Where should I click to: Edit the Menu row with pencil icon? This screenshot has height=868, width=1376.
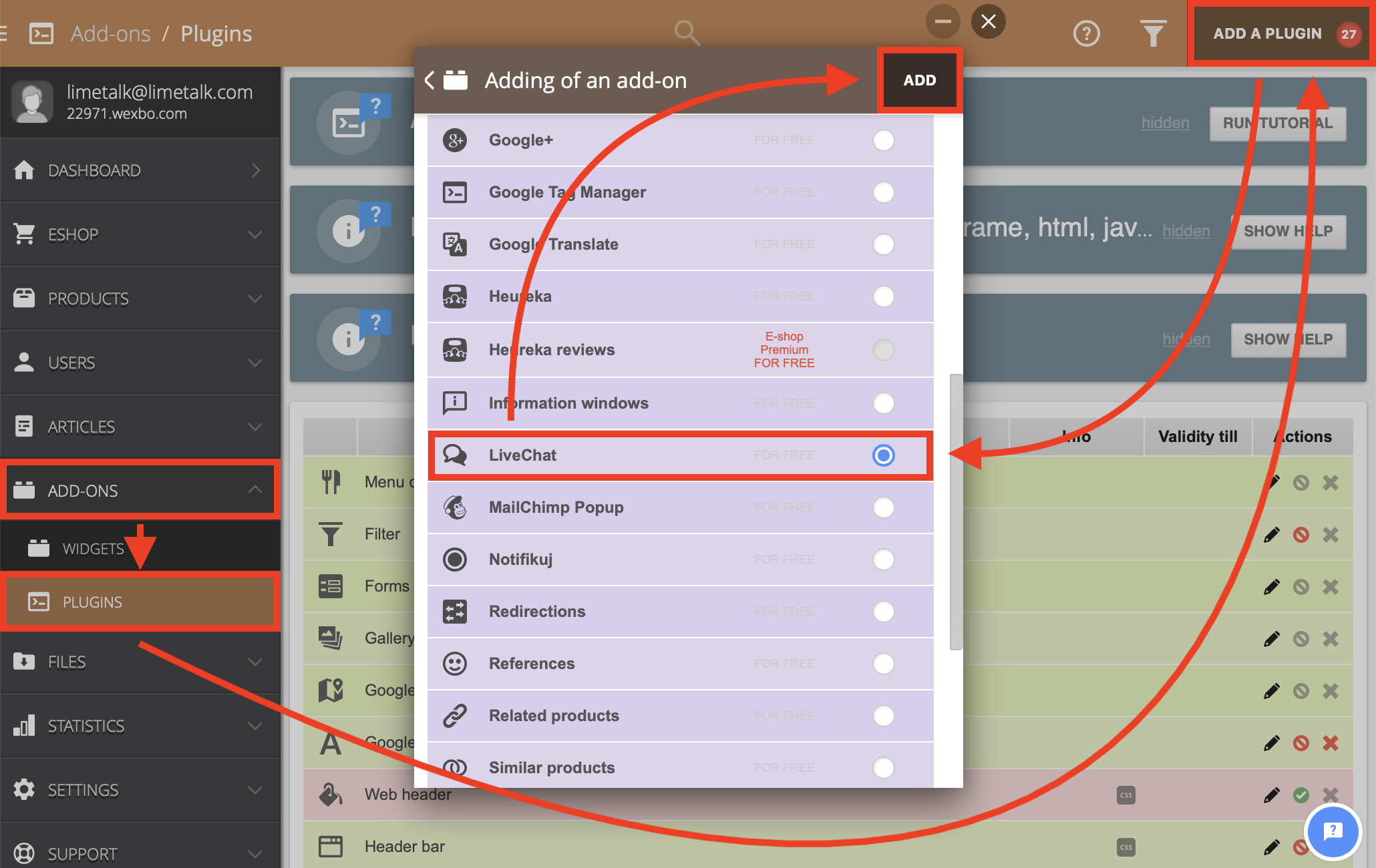click(1272, 482)
